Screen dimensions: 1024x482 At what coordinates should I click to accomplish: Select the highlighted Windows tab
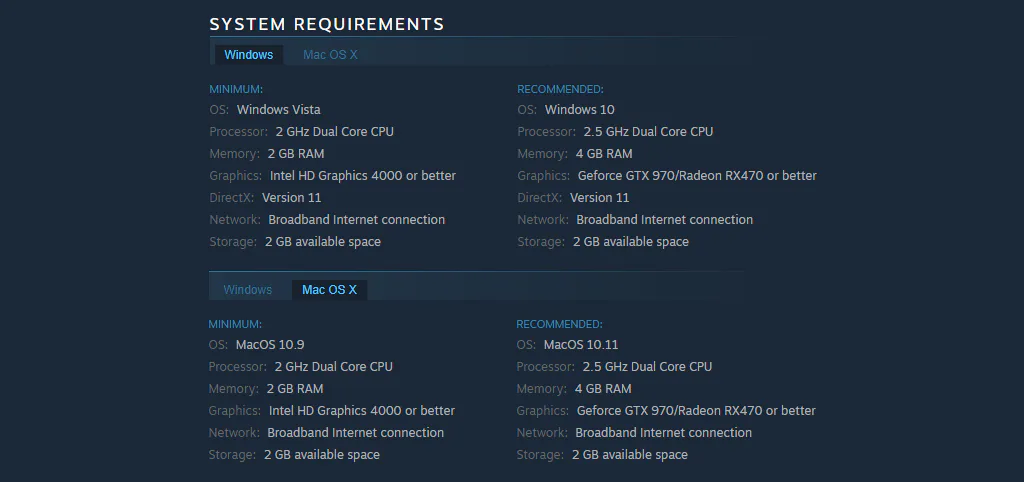pyautogui.click(x=248, y=55)
